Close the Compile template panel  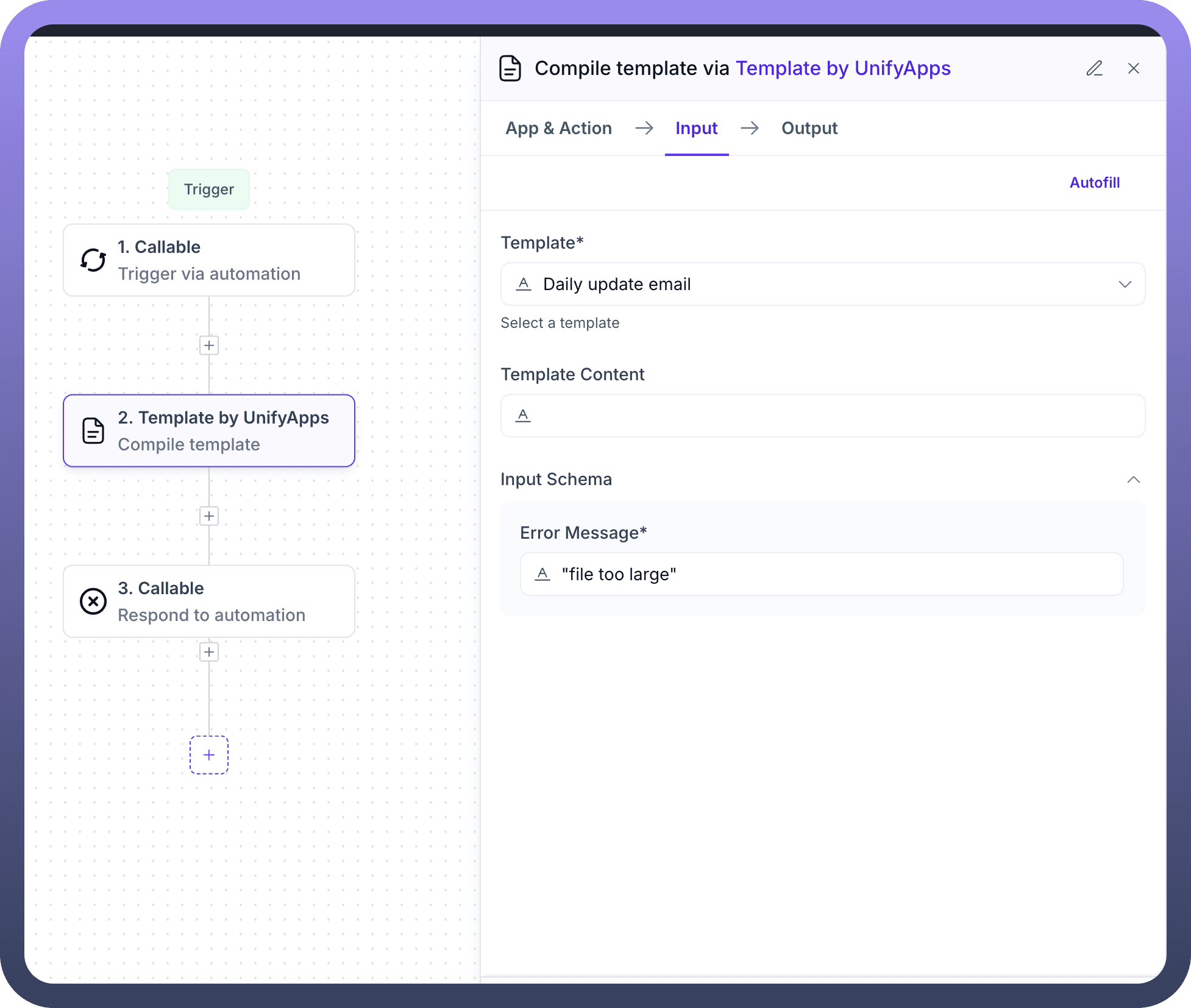(1133, 68)
